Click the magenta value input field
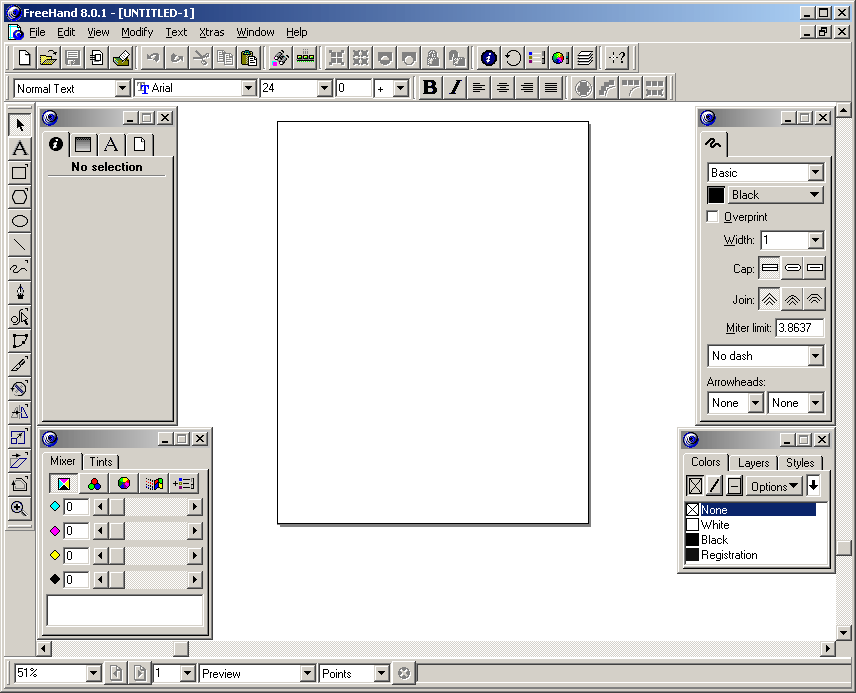856x693 pixels. pos(76,531)
